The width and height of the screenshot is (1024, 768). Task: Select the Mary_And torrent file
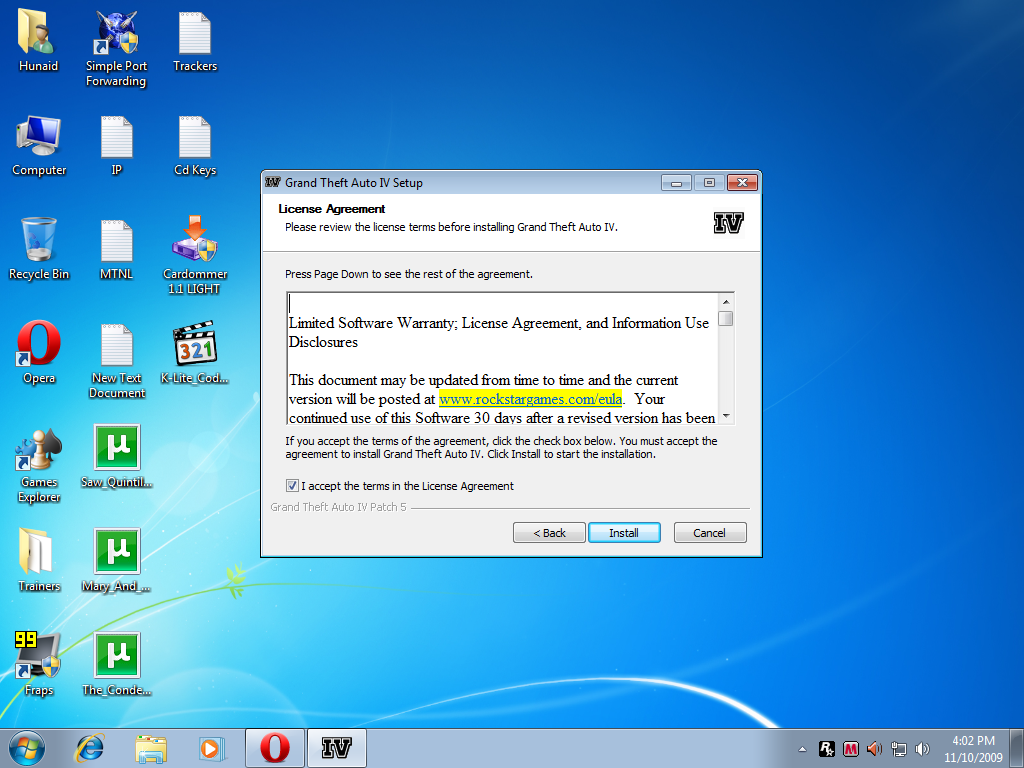(117, 551)
